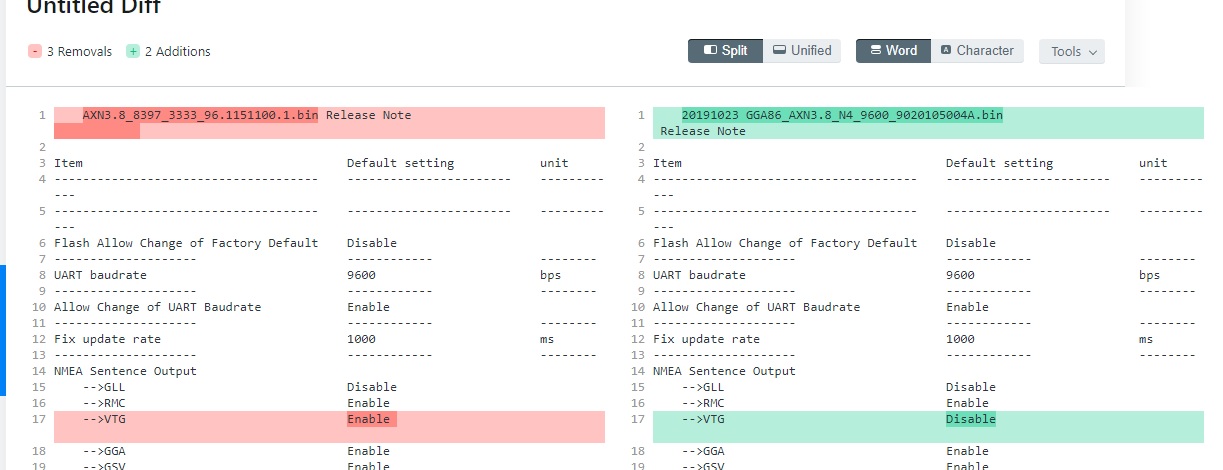Switch to Split view mode
Screen dimensions: 1223x470
coord(725,51)
